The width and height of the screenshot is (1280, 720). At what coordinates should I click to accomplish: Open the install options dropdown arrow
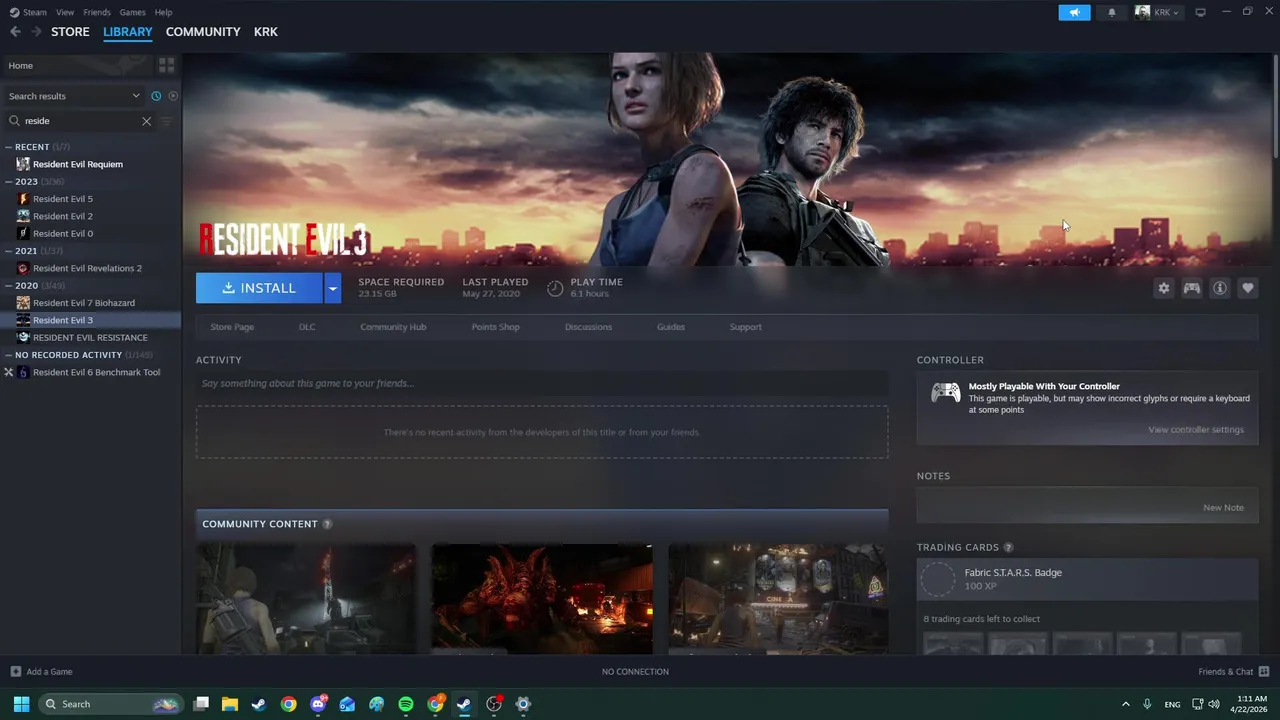333,288
